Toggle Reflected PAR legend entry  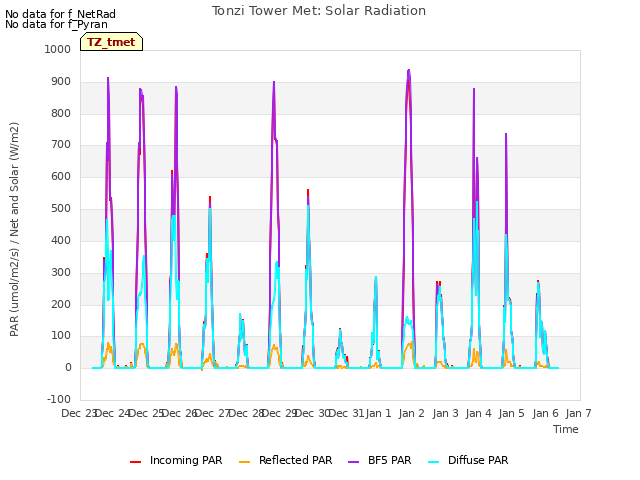(285, 461)
